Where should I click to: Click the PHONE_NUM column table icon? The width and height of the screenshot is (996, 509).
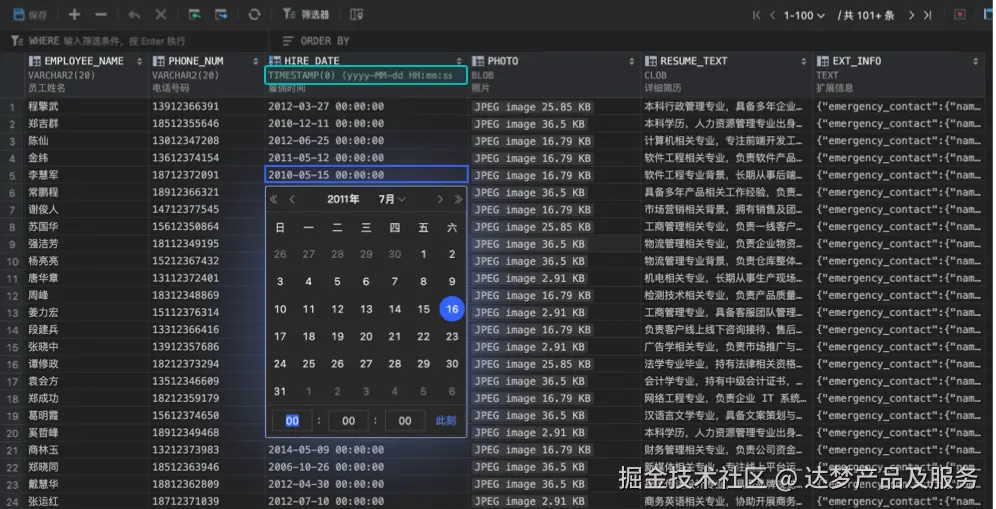(158, 61)
